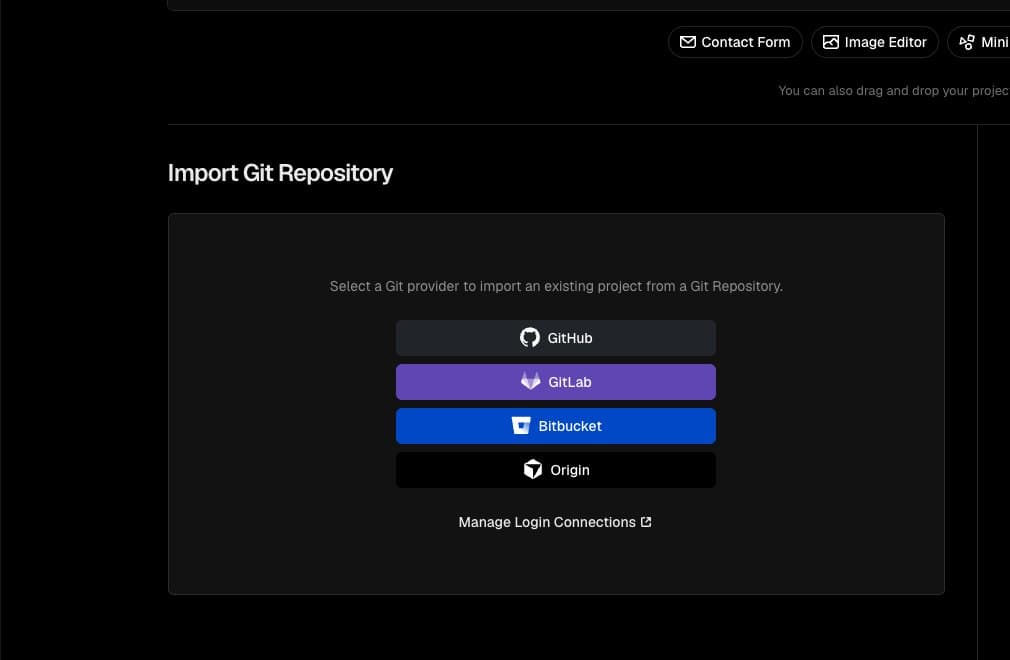Pick the Origin provider button
The height and width of the screenshot is (660, 1010).
pyautogui.click(x=555, y=470)
